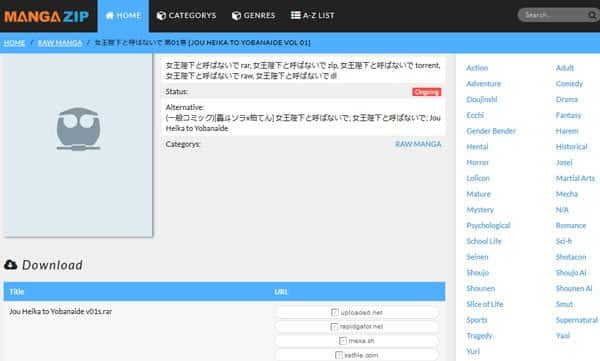Screen dimensions: 600x361
Task: Select Jou Heika to Yobanaide v01s.rar text
Action: pyautogui.click(x=60, y=312)
